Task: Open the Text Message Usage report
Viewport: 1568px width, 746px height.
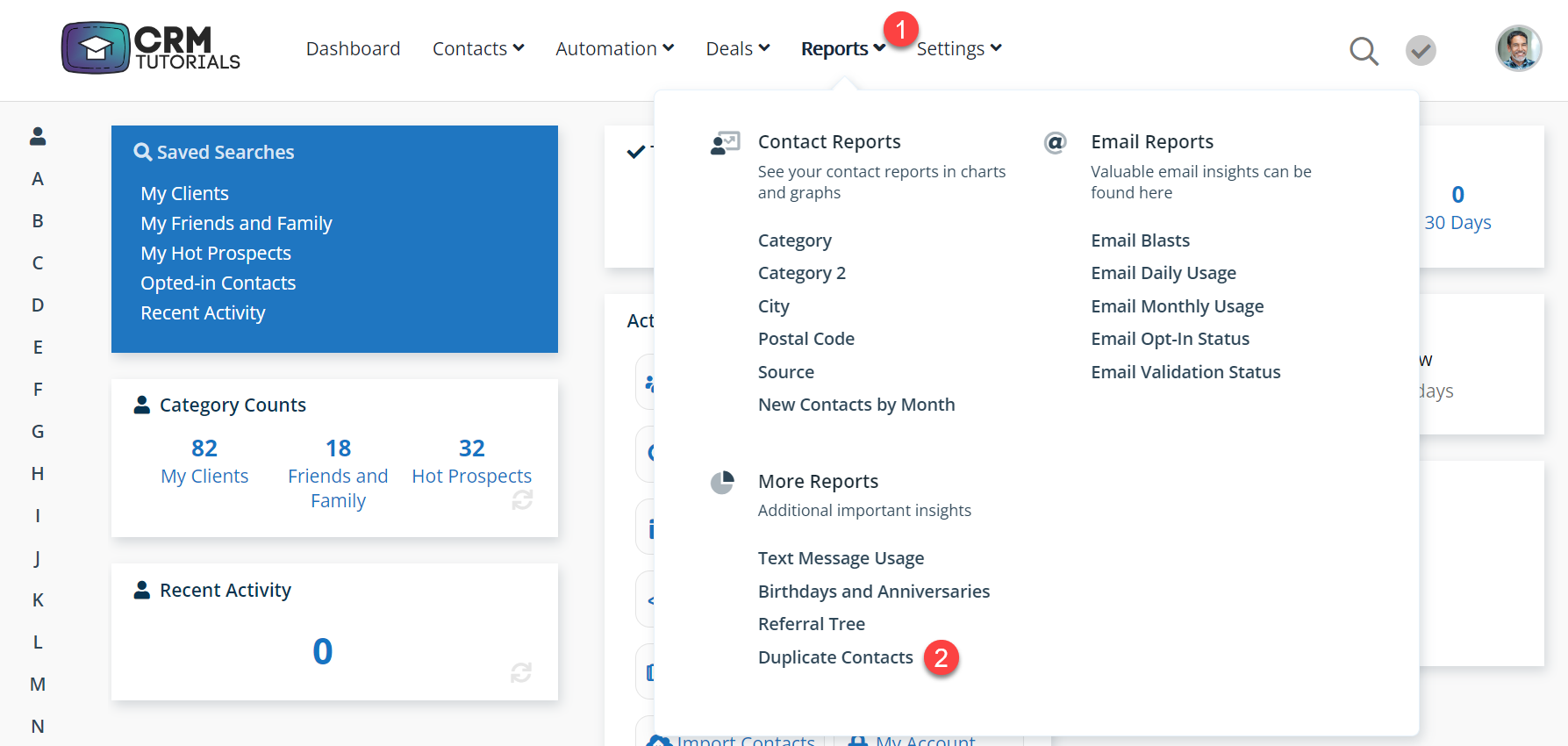Action: coord(841,558)
